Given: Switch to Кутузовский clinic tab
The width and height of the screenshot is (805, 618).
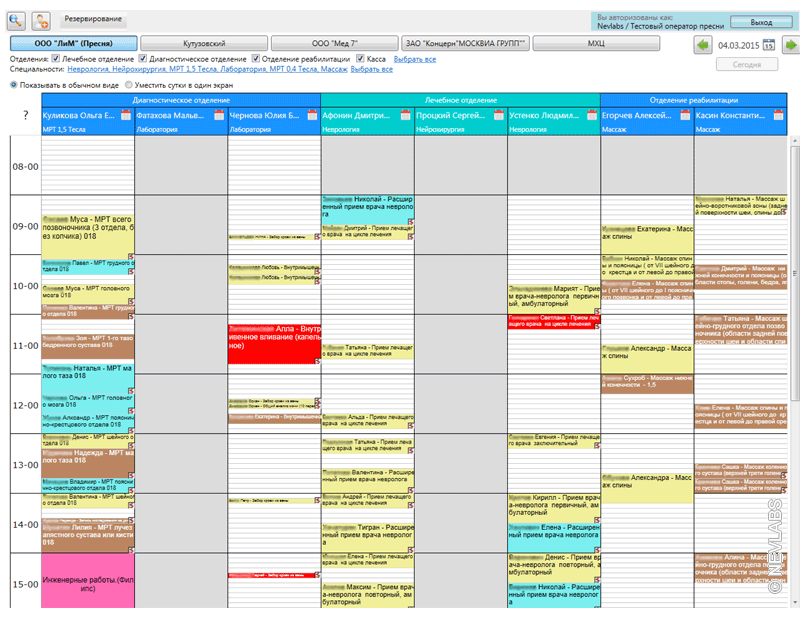Looking at the screenshot, I should [x=204, y=44].
